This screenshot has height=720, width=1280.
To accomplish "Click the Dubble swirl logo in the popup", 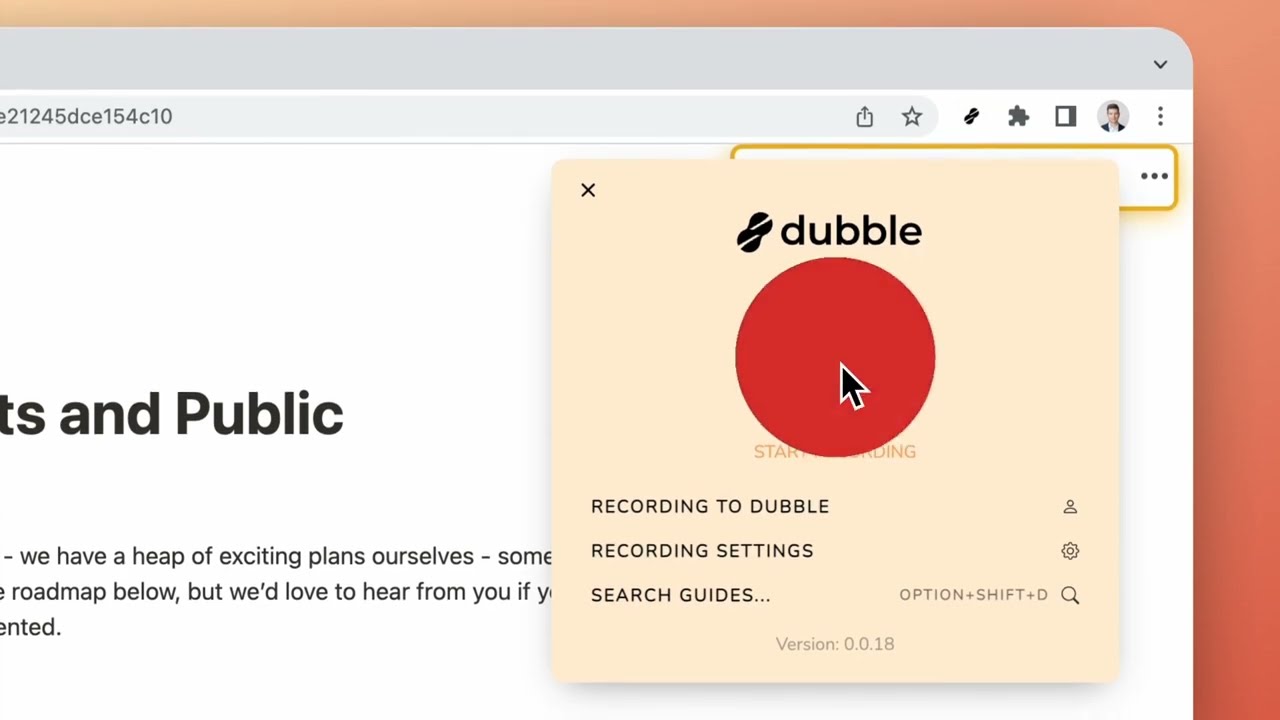I will (753, 231).
